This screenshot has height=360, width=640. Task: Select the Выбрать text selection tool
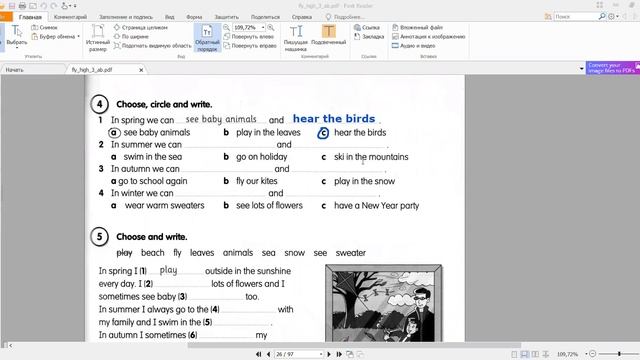click(x=17, y=36)
